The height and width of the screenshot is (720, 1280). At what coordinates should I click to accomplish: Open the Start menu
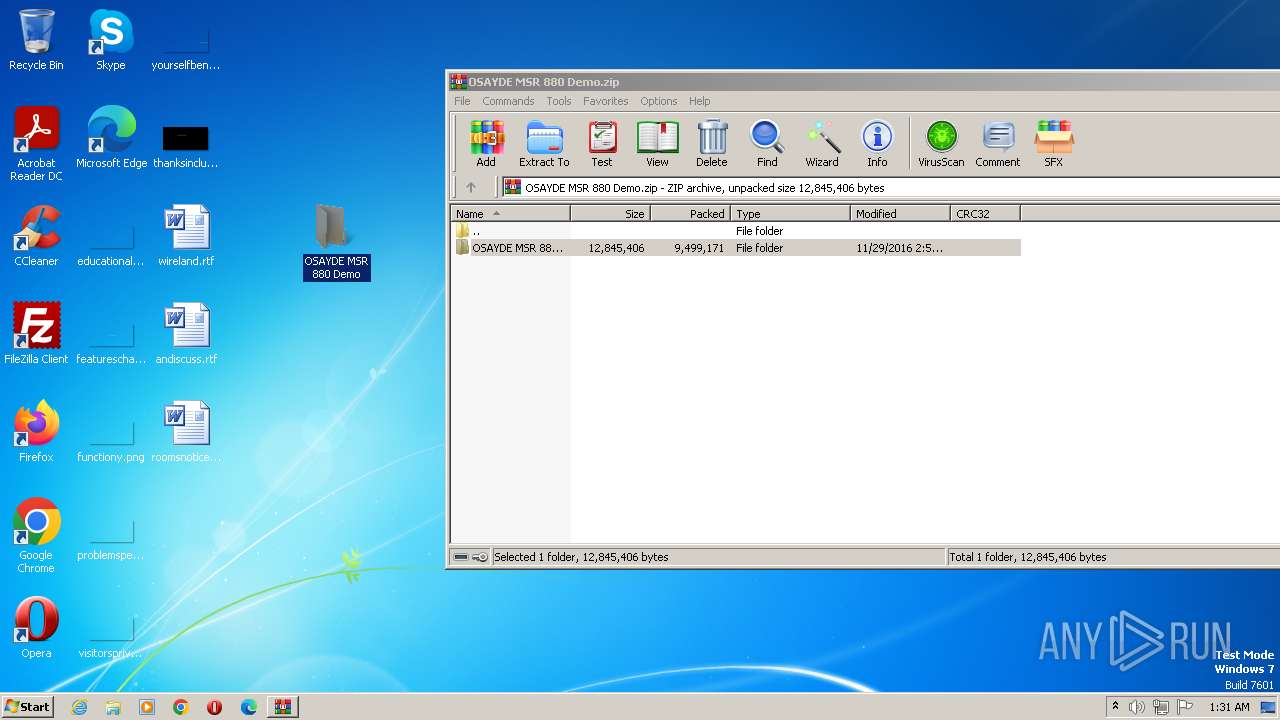[28, 706]
